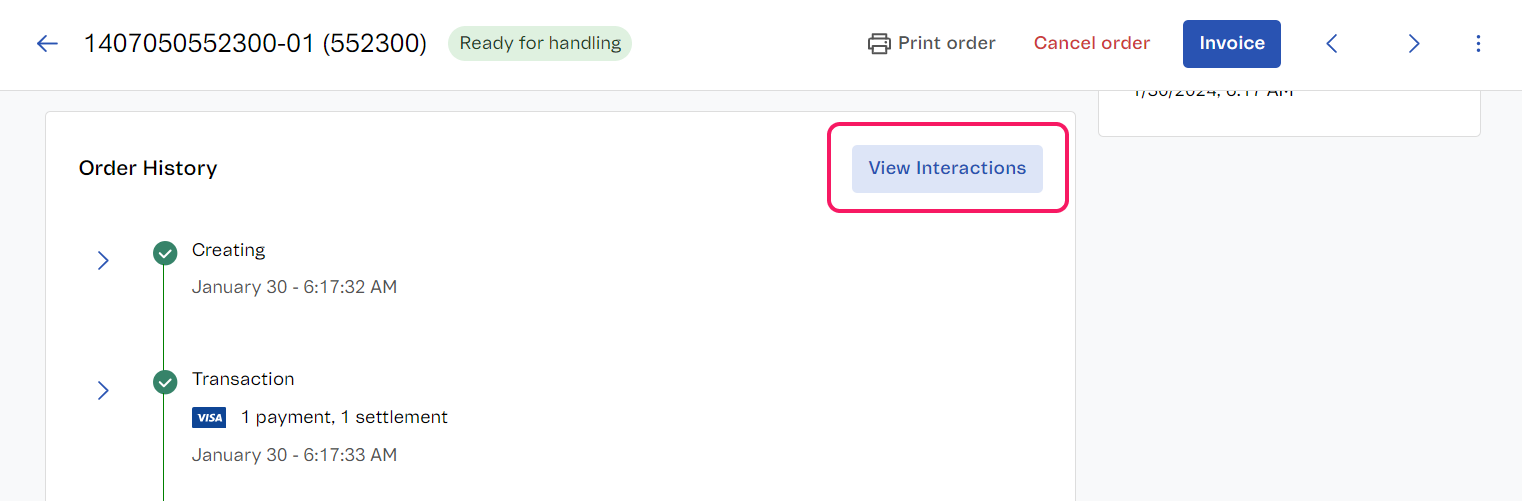
Task: Open View Interactions
Action: (x=947, y=169)
